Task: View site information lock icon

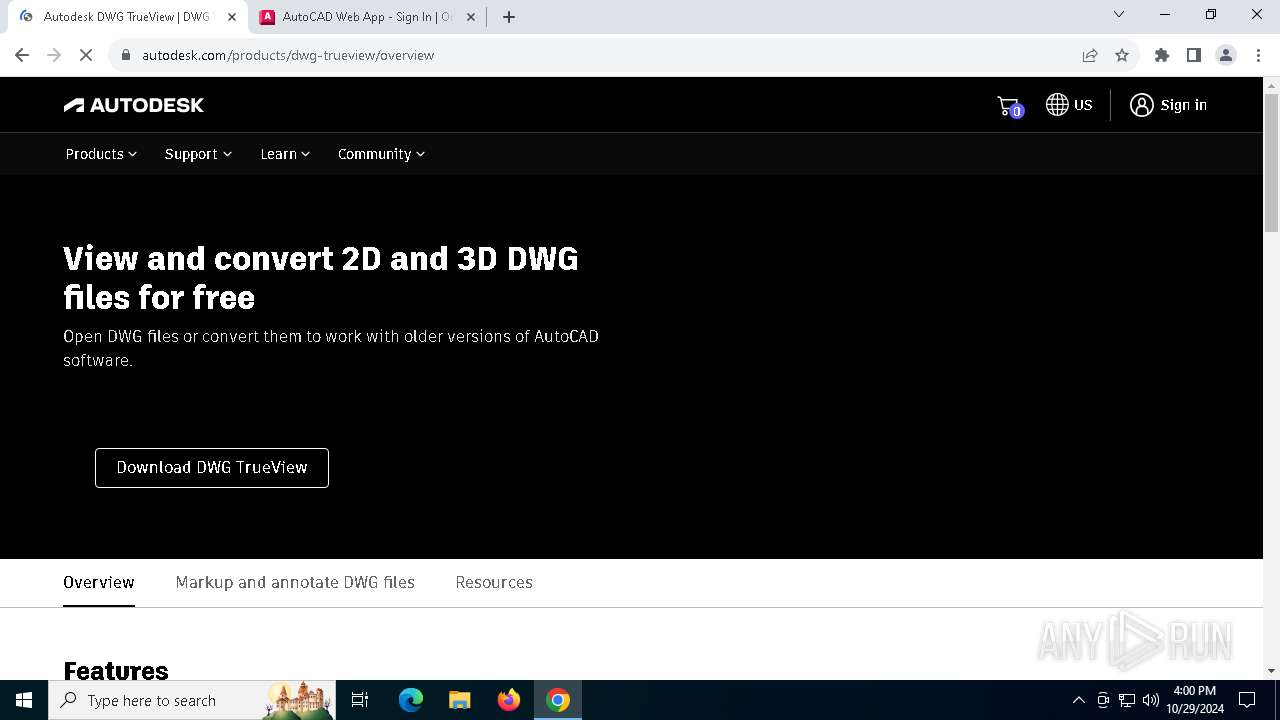Action: 126,55
